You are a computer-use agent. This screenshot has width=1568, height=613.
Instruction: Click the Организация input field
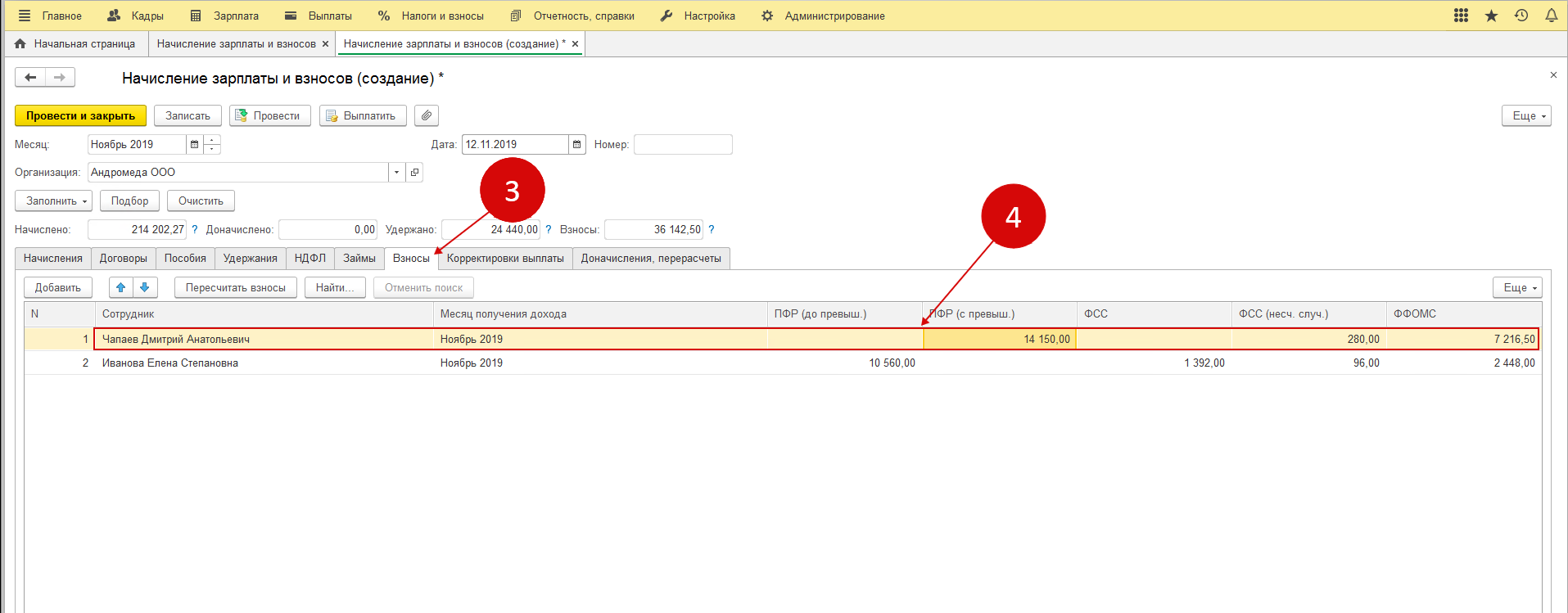click(238, 172)
